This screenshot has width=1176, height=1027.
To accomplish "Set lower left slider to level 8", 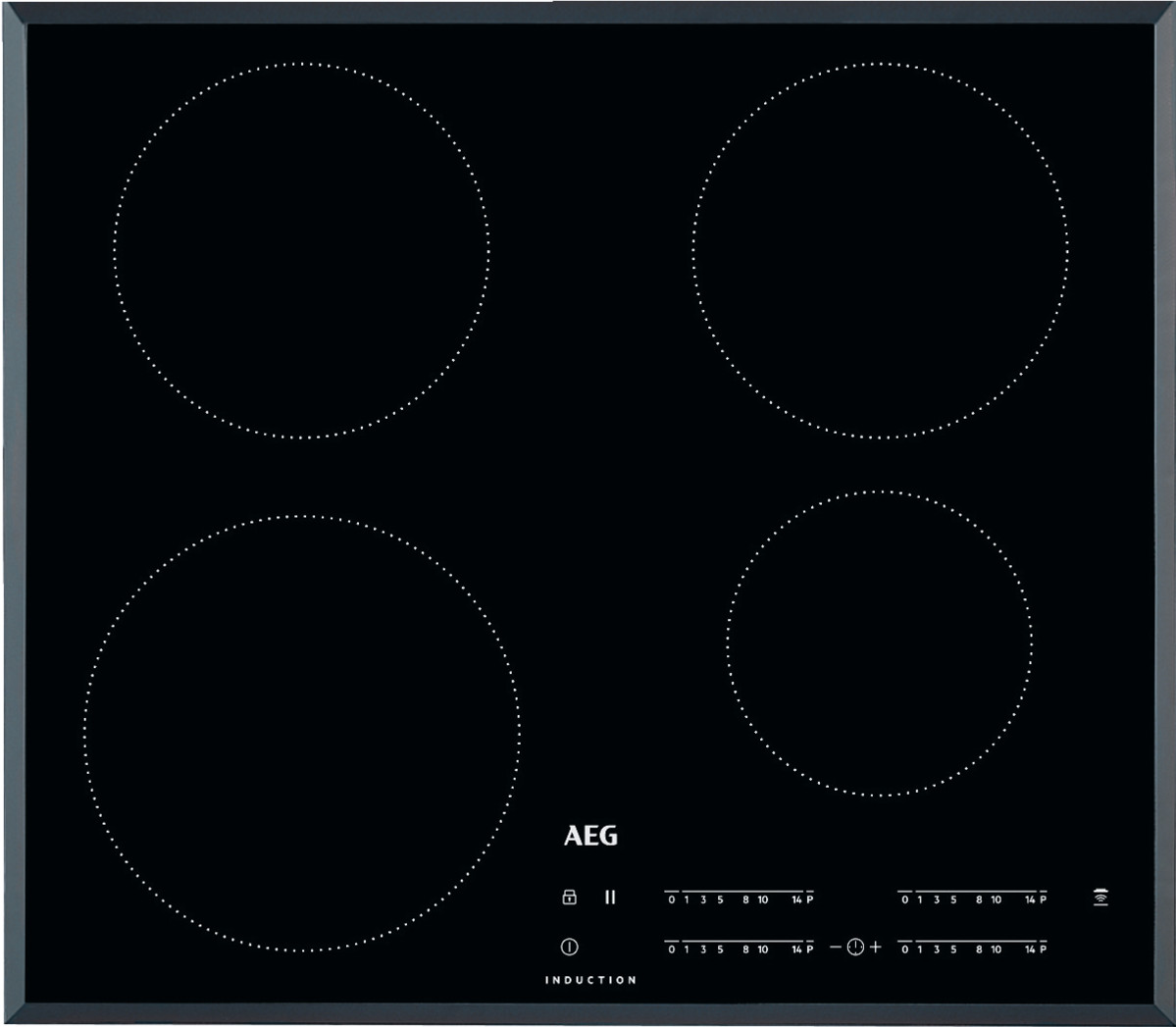I will (745, 949).
